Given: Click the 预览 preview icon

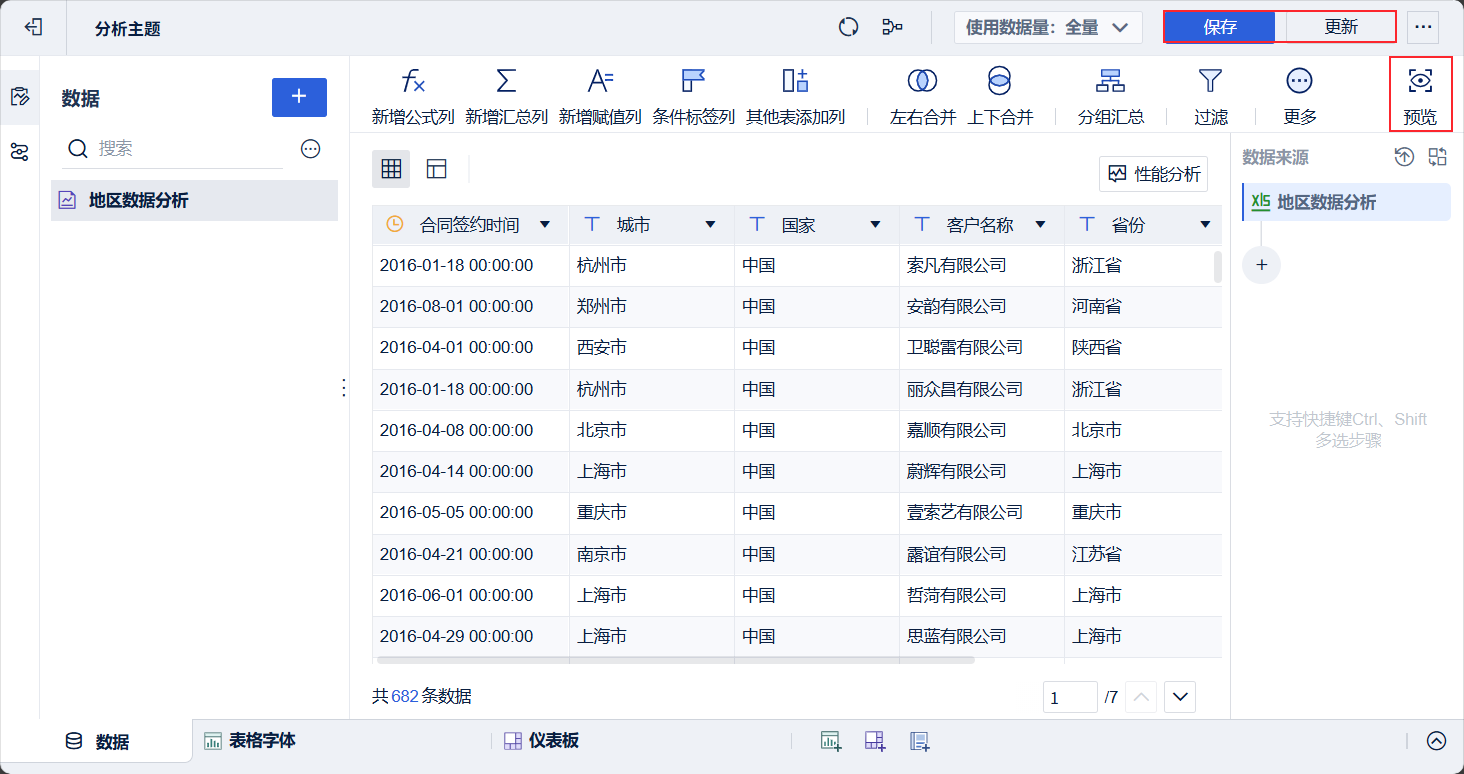Looking at the screenshot, I should [x=1421, y=93].
